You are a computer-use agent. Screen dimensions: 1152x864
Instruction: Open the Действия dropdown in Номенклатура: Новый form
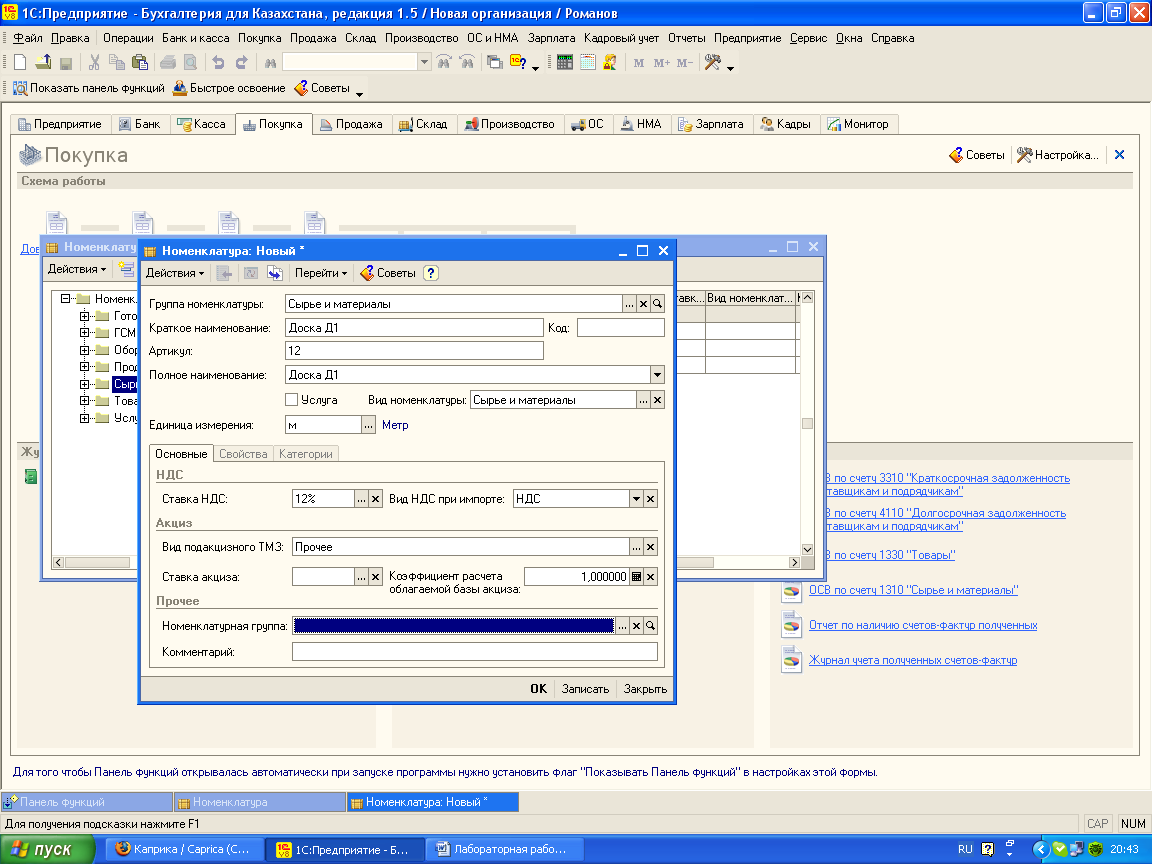click(x=175, y=273)
